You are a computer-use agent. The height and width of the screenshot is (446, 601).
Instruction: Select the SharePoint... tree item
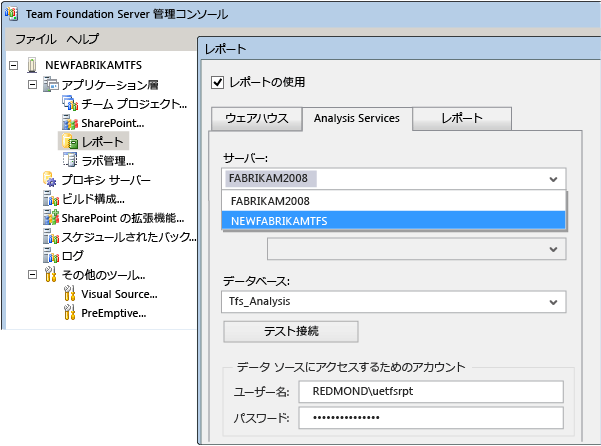113,123
